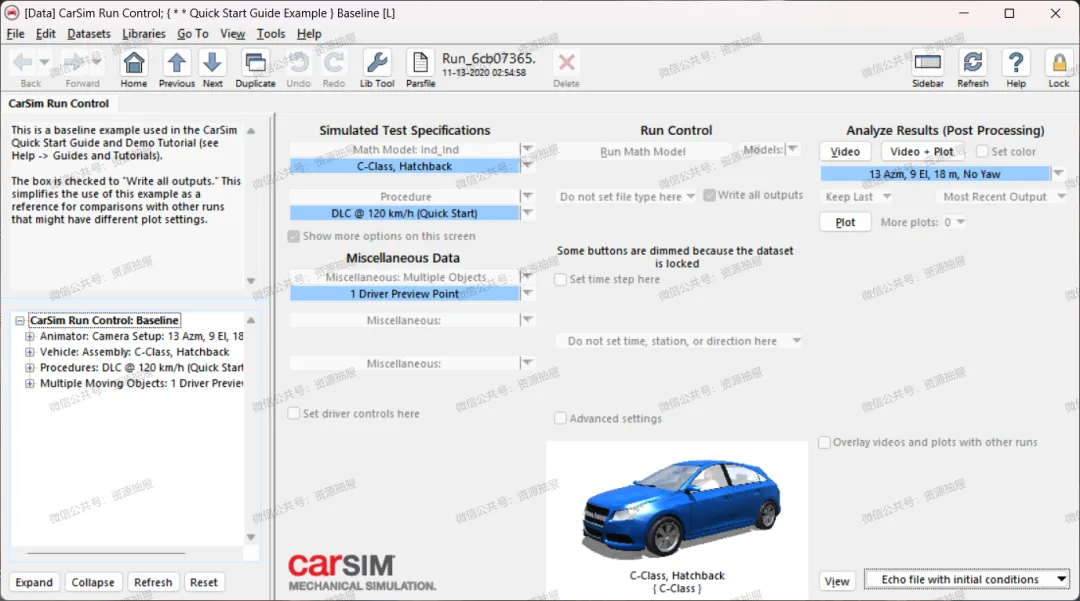Open the Go To menu
This screenshot has height=601, width=1080.
(x=193, y=34)
